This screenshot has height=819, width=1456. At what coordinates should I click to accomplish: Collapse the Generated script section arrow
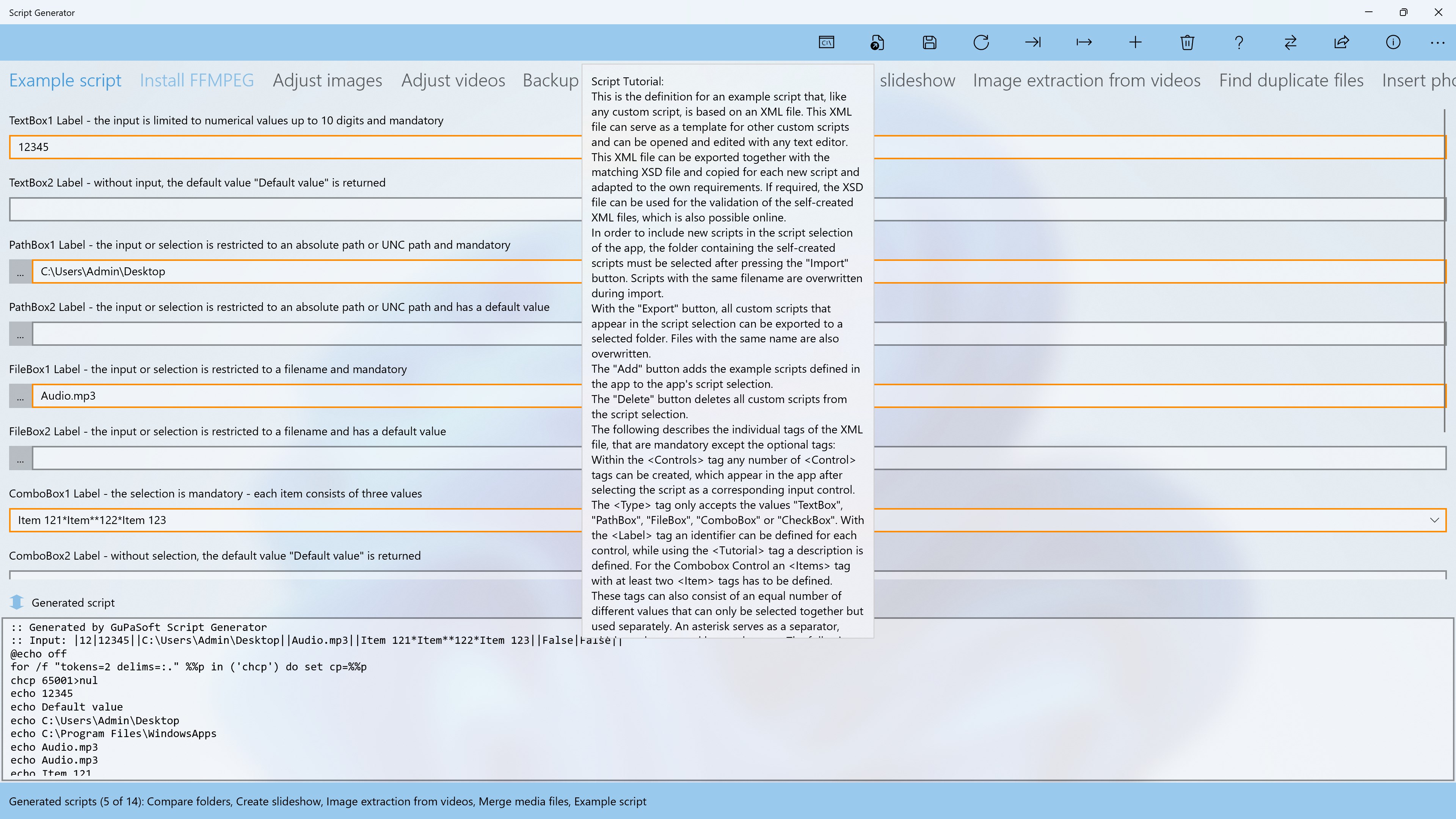[x=17, y=602]
